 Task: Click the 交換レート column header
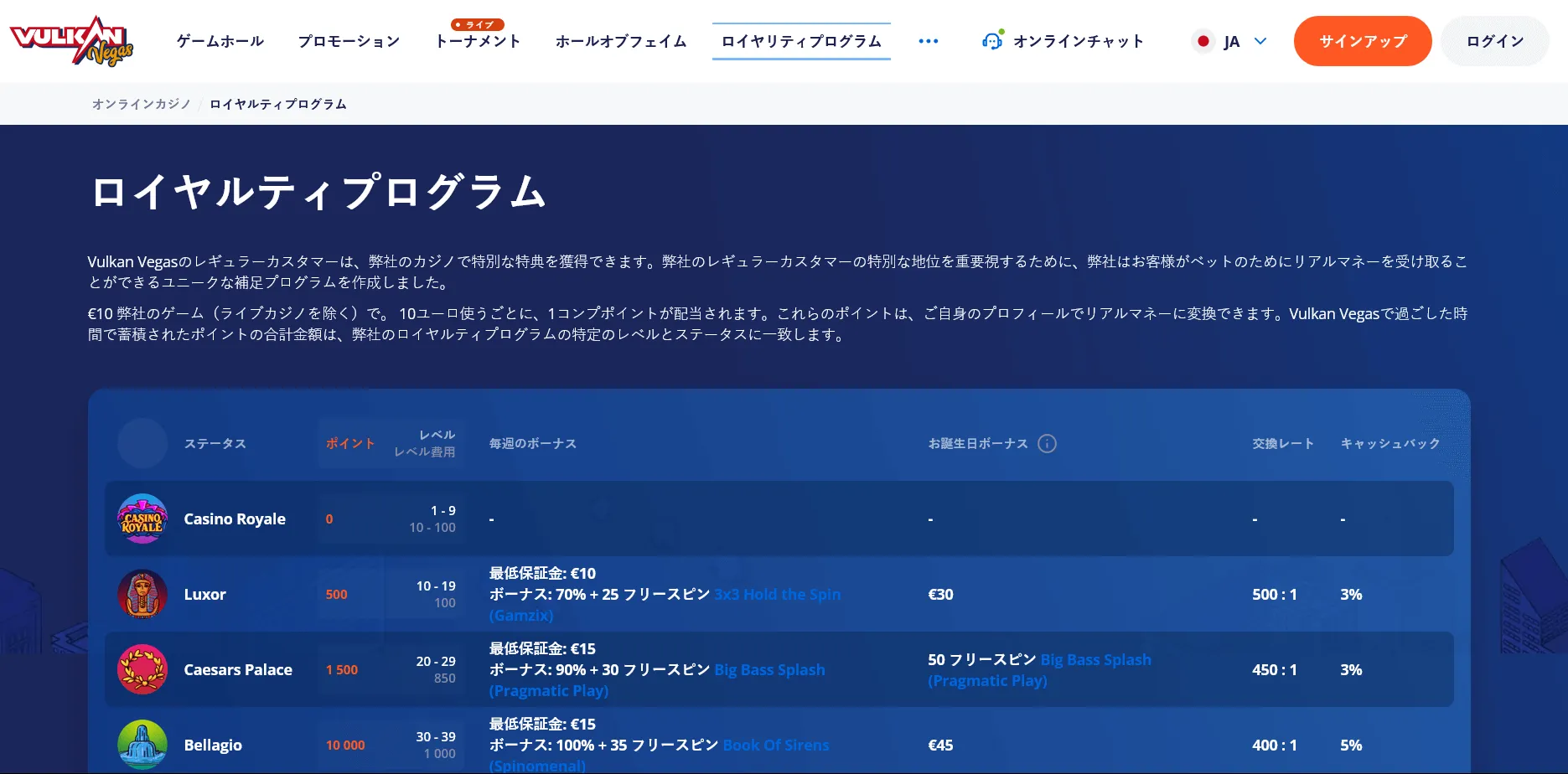(x=1283, y=443)
